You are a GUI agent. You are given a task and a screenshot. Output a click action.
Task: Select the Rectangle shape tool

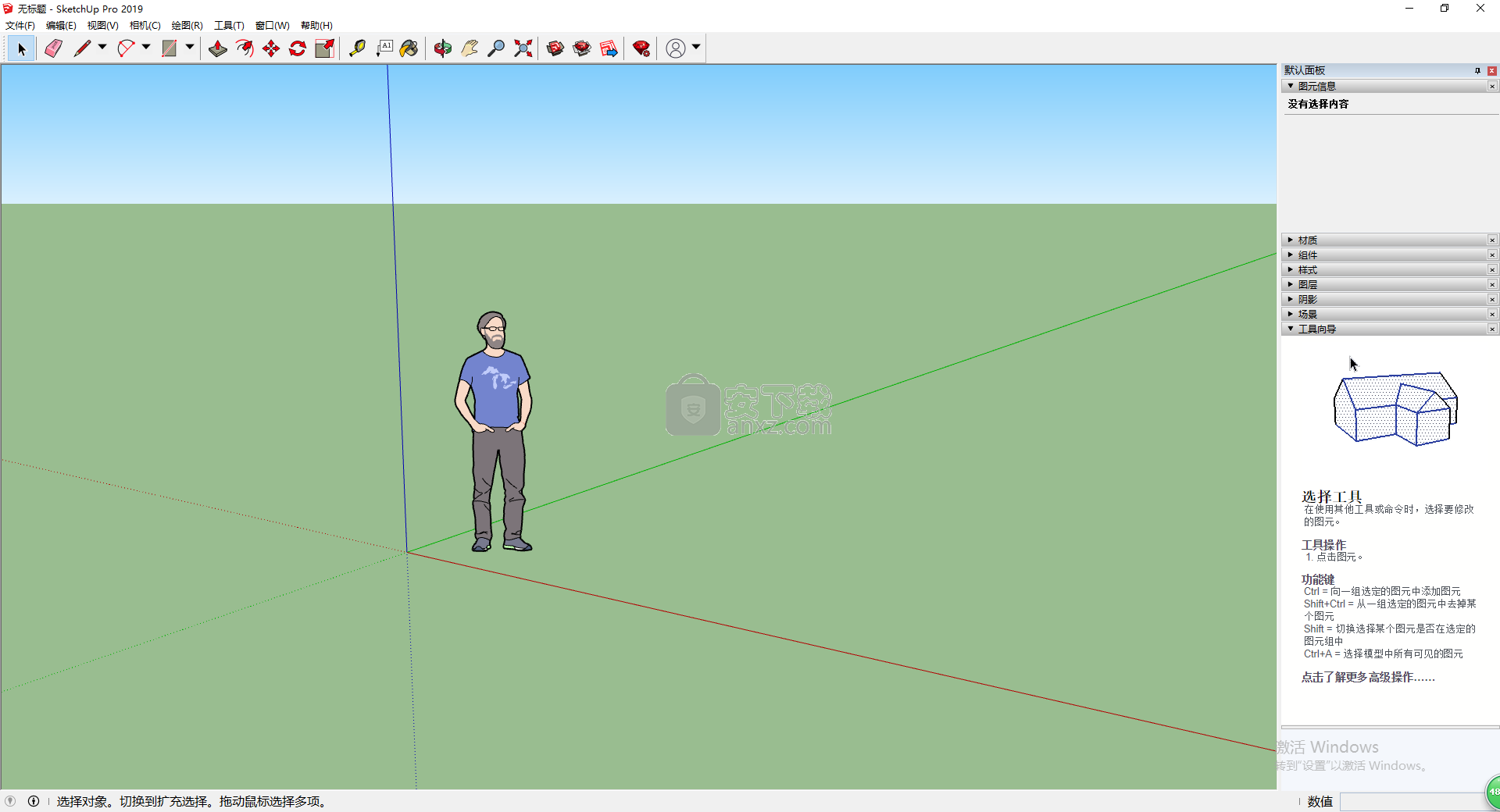click(169, 48)
